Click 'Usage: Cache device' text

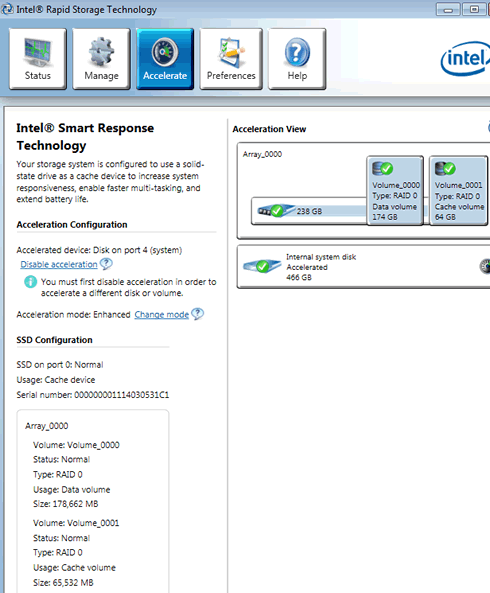(56, 380)
